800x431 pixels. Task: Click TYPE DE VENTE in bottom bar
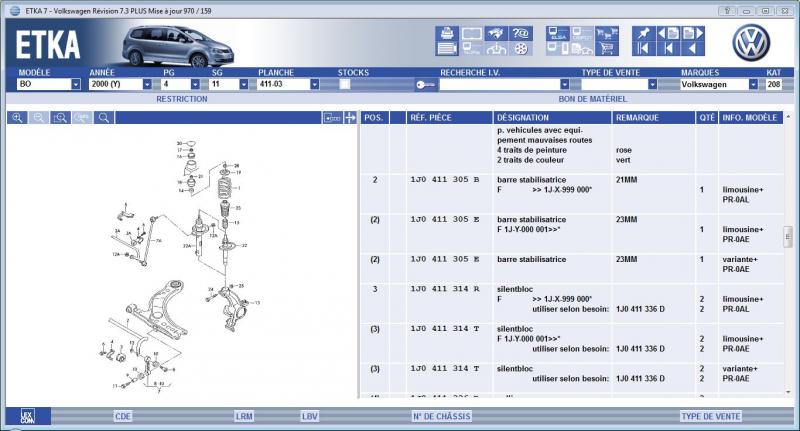pyautogui.click(x=711, y=416)
